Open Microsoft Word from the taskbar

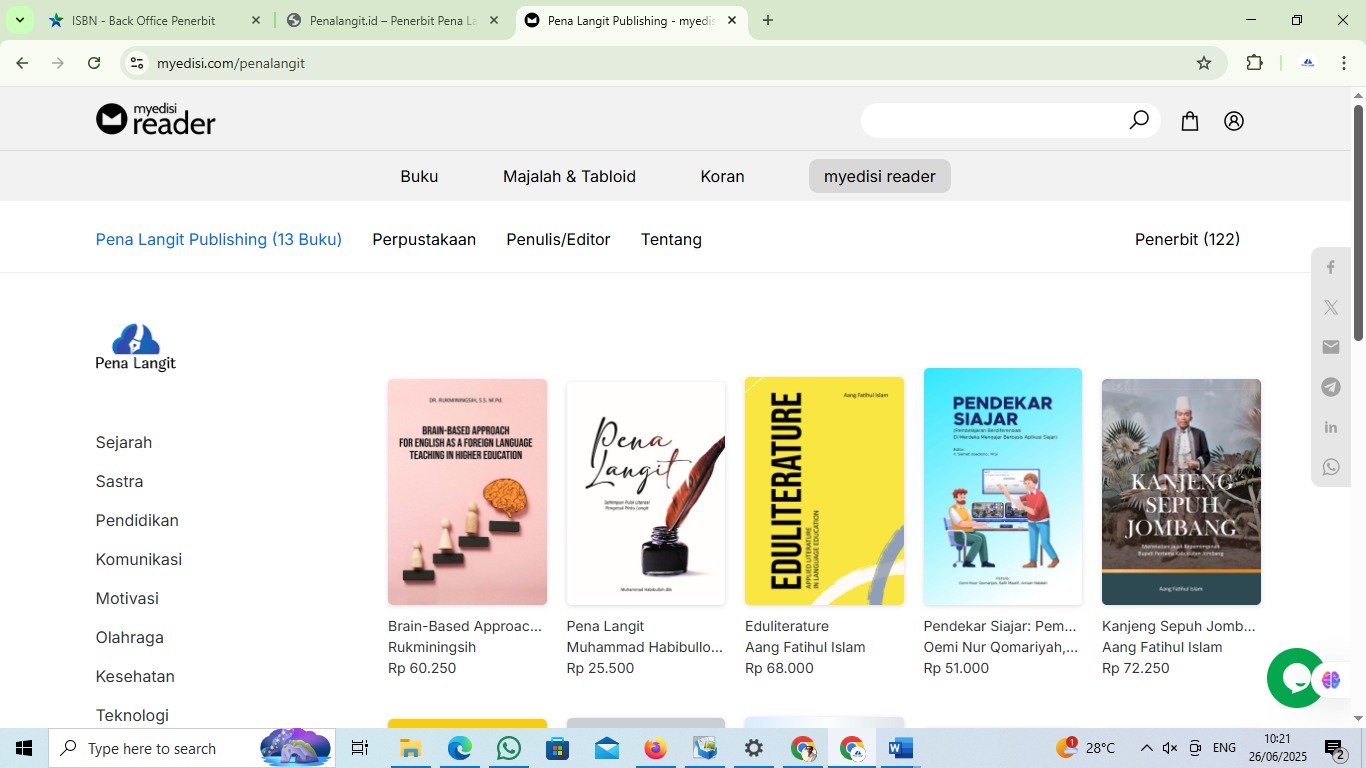[900, 748]
